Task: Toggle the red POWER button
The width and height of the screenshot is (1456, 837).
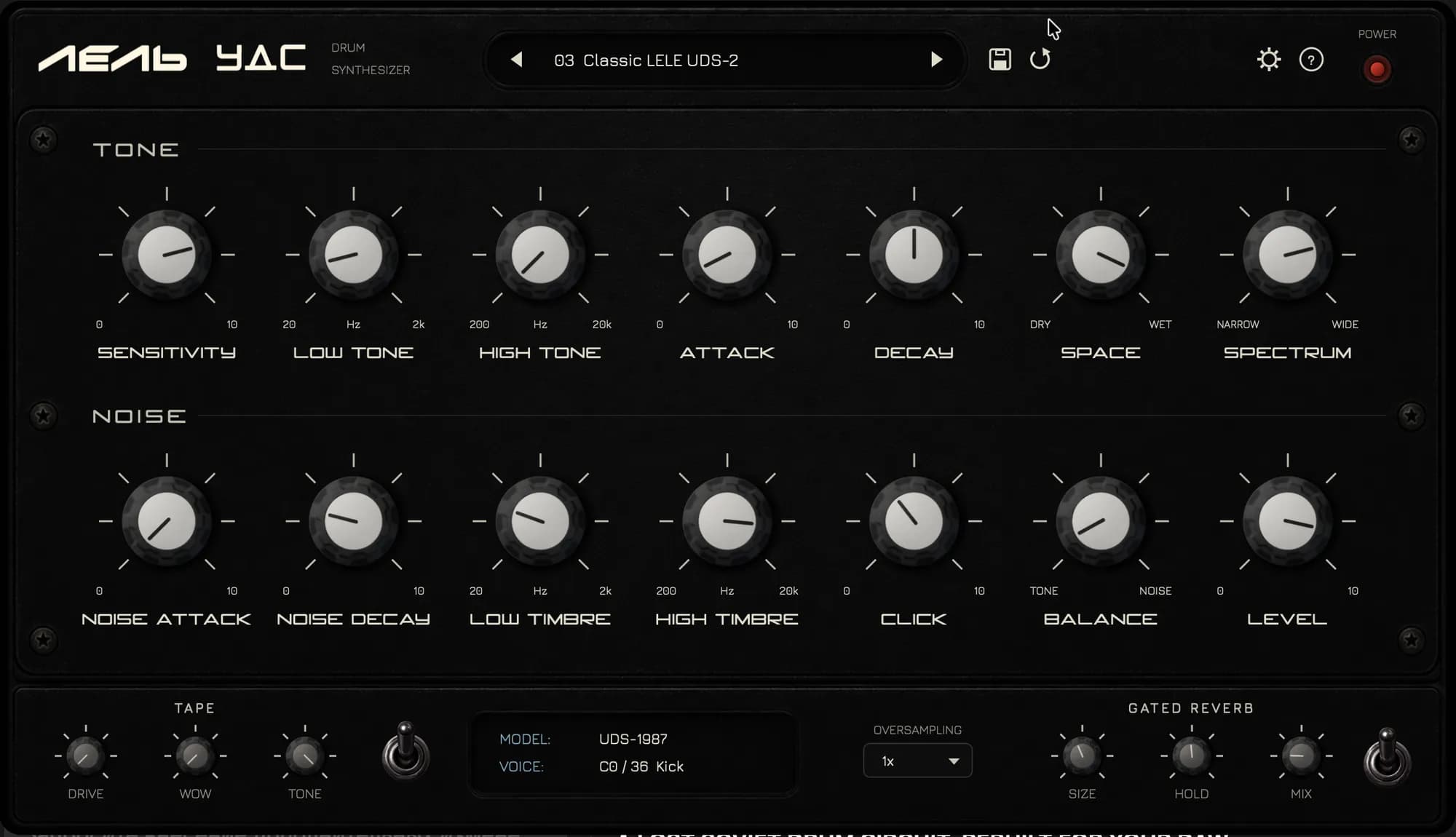Action: pyautogui.click(x=1377, y=70)
